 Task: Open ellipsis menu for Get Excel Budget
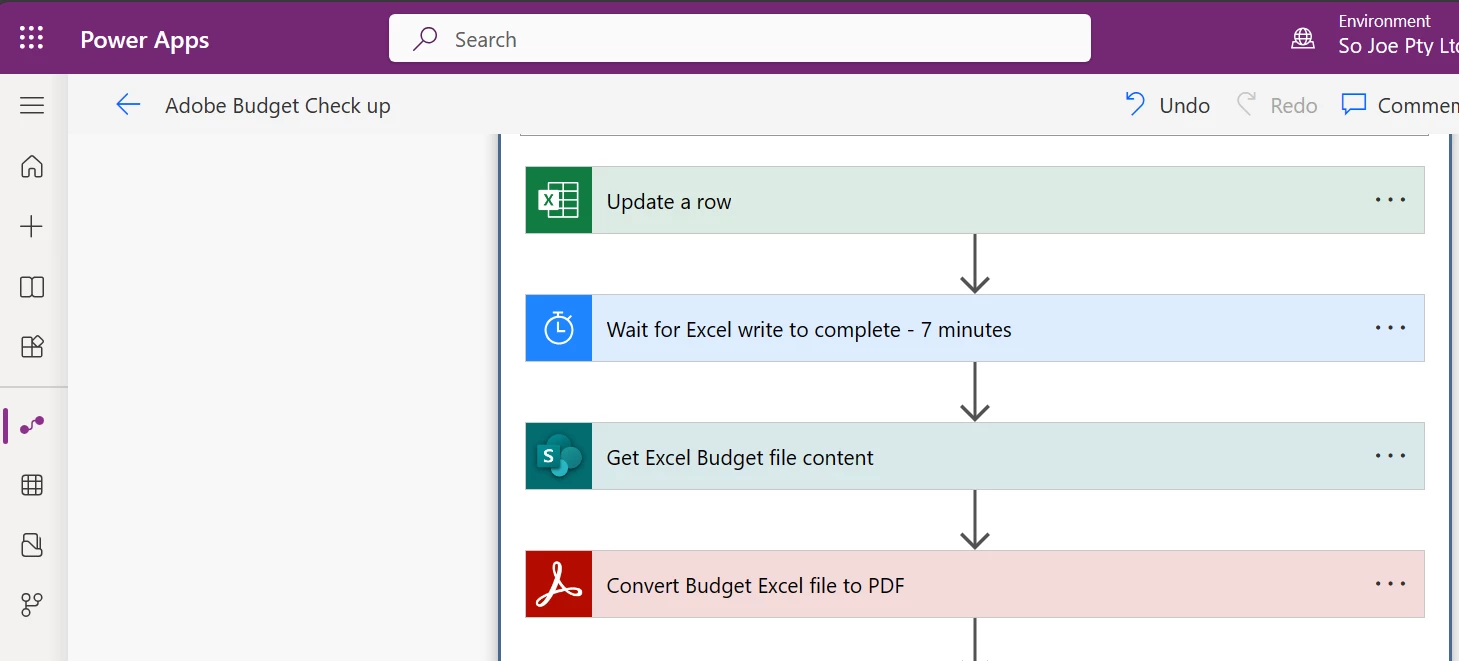(x=1390, y=456)
